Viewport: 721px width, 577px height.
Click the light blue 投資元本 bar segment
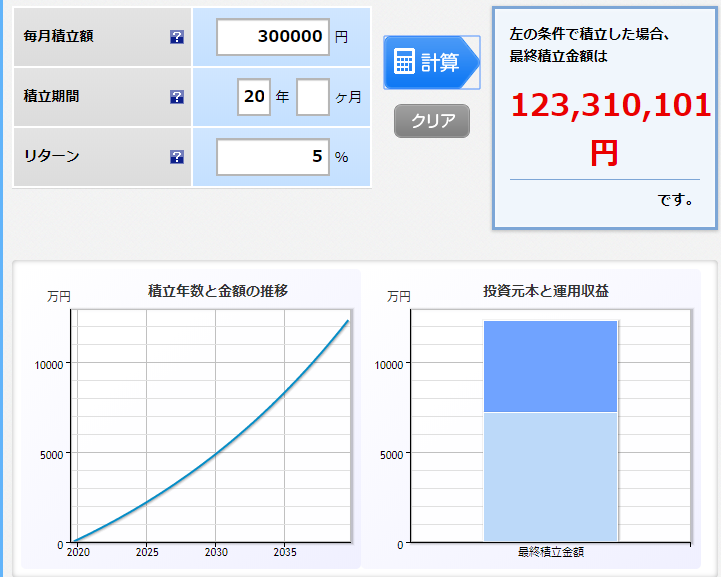(x=550, y=477)
